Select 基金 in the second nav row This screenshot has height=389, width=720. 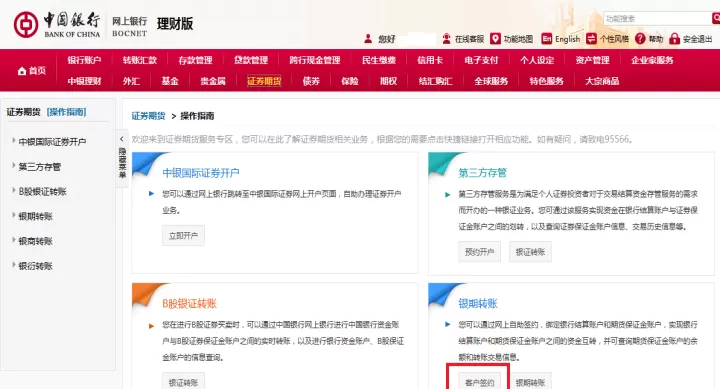tap(170, 81)
